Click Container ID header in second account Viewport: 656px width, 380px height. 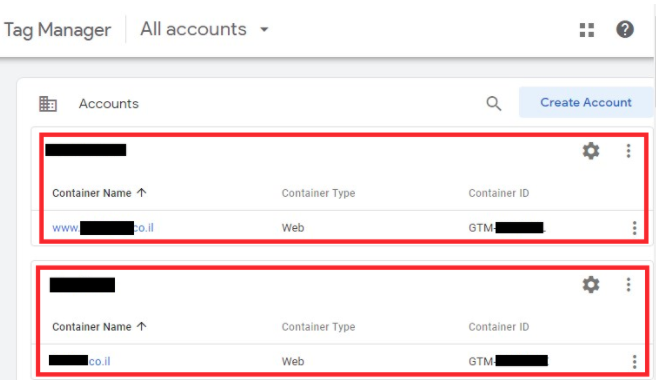pos(499,326)
